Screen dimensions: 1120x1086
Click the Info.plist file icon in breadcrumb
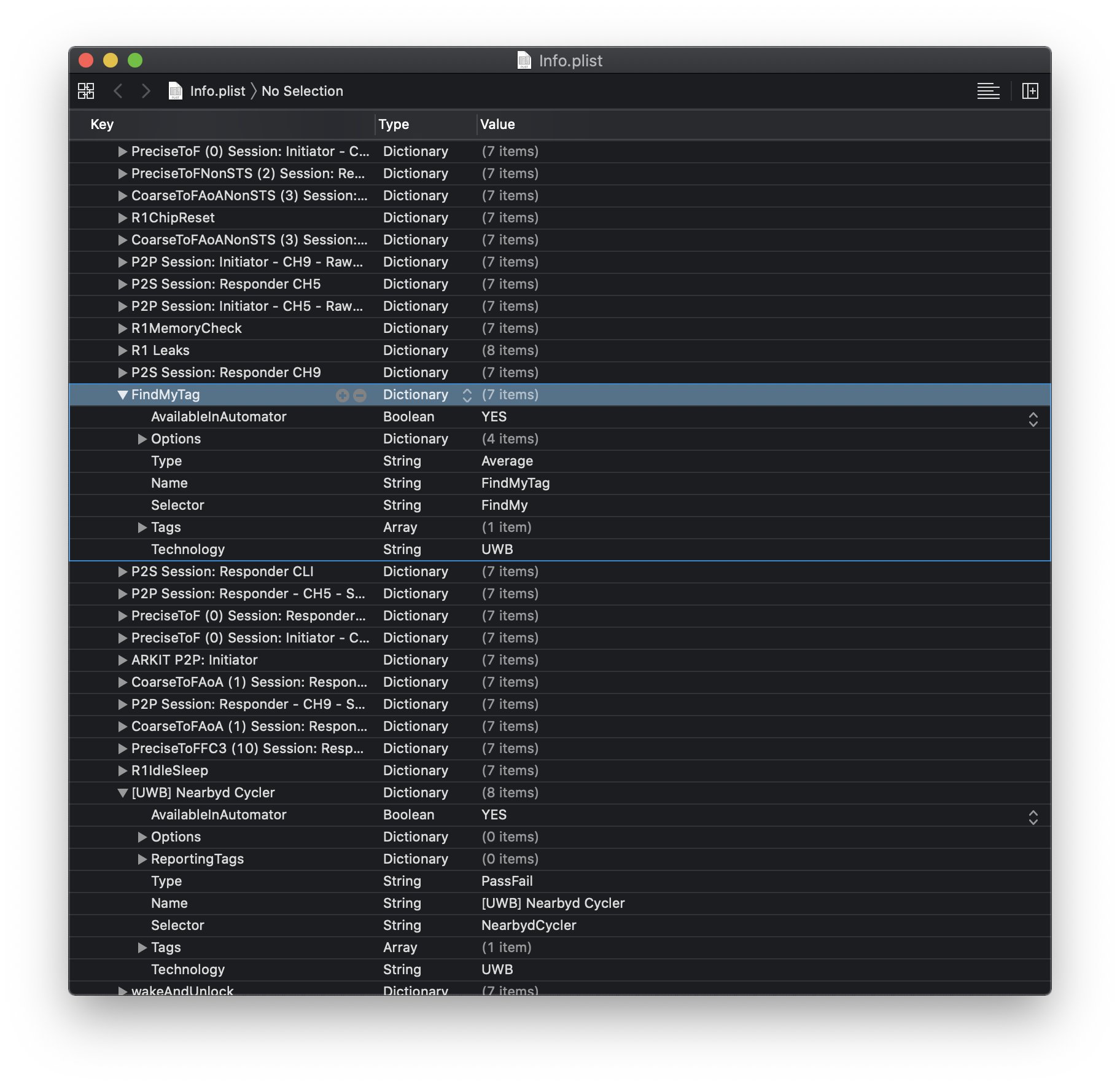(176, 91)
